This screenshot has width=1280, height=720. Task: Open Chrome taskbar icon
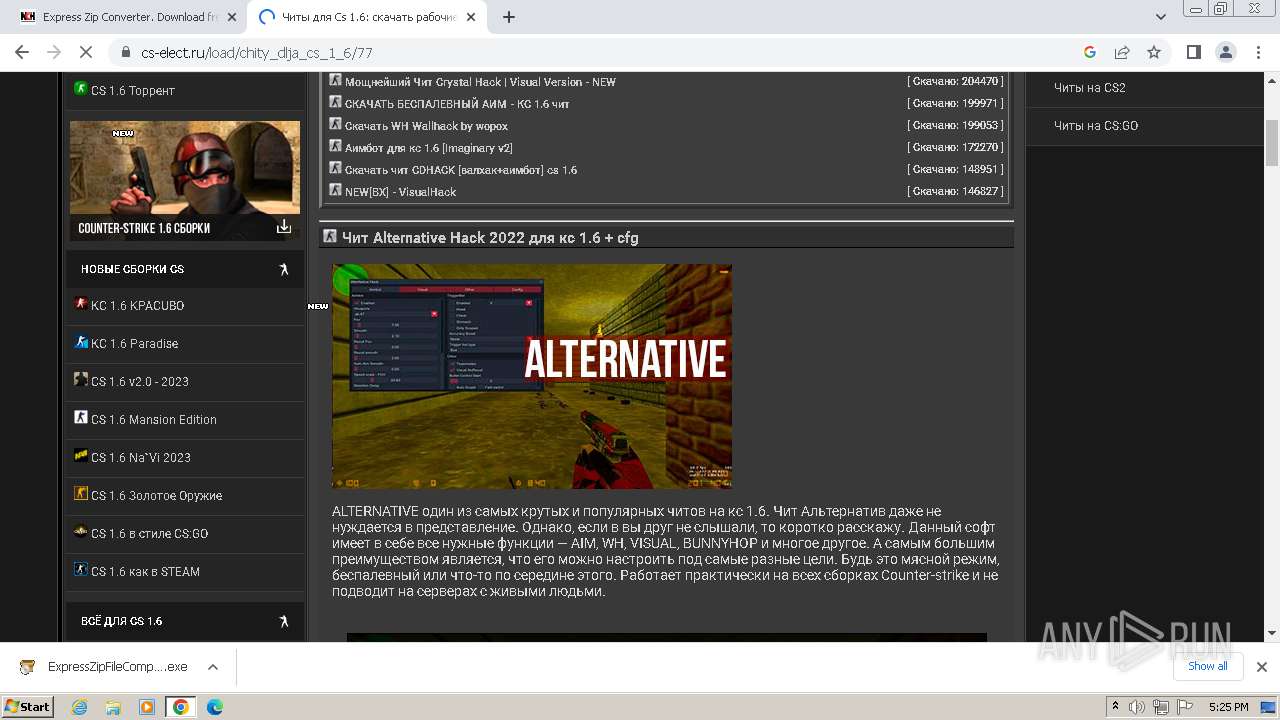[x=181, y=707]
